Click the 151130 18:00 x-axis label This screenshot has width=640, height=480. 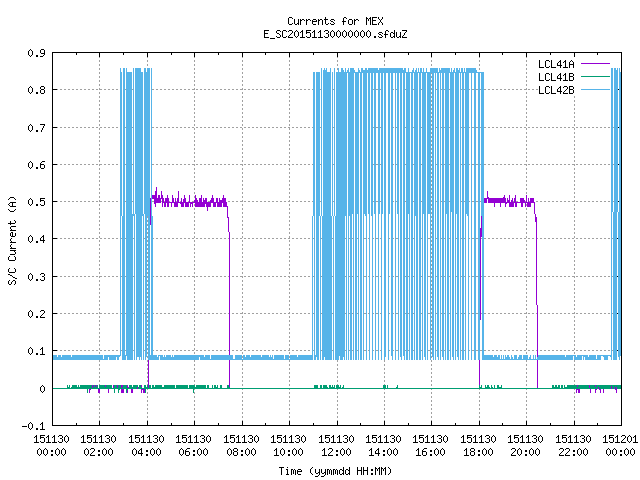coord(478,446)
